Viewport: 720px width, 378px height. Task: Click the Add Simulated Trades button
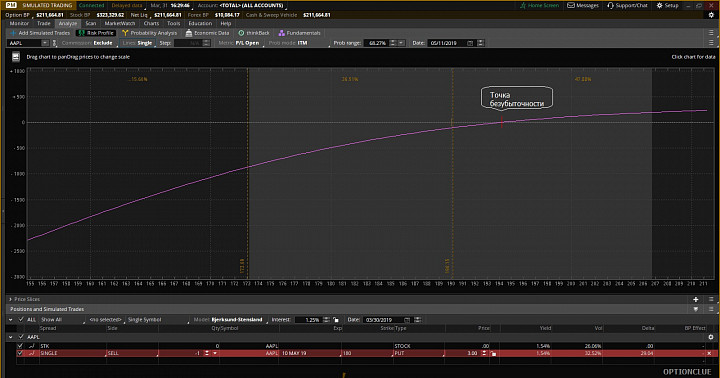[40, 33]
